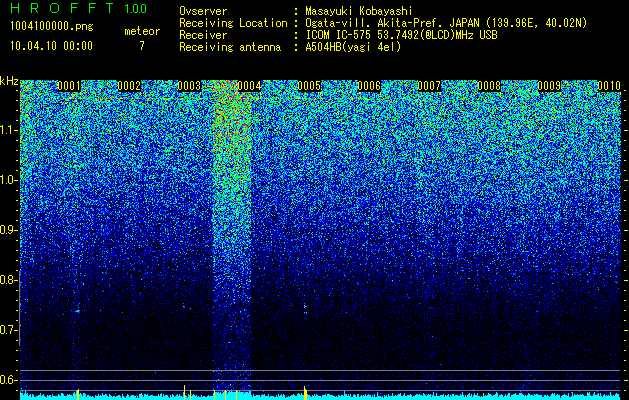Image resolution: width=629 pixels, height=400 pixels.
Task: Click the Receiving Location label
Action: pyautogui.click(x=233, y=23)
